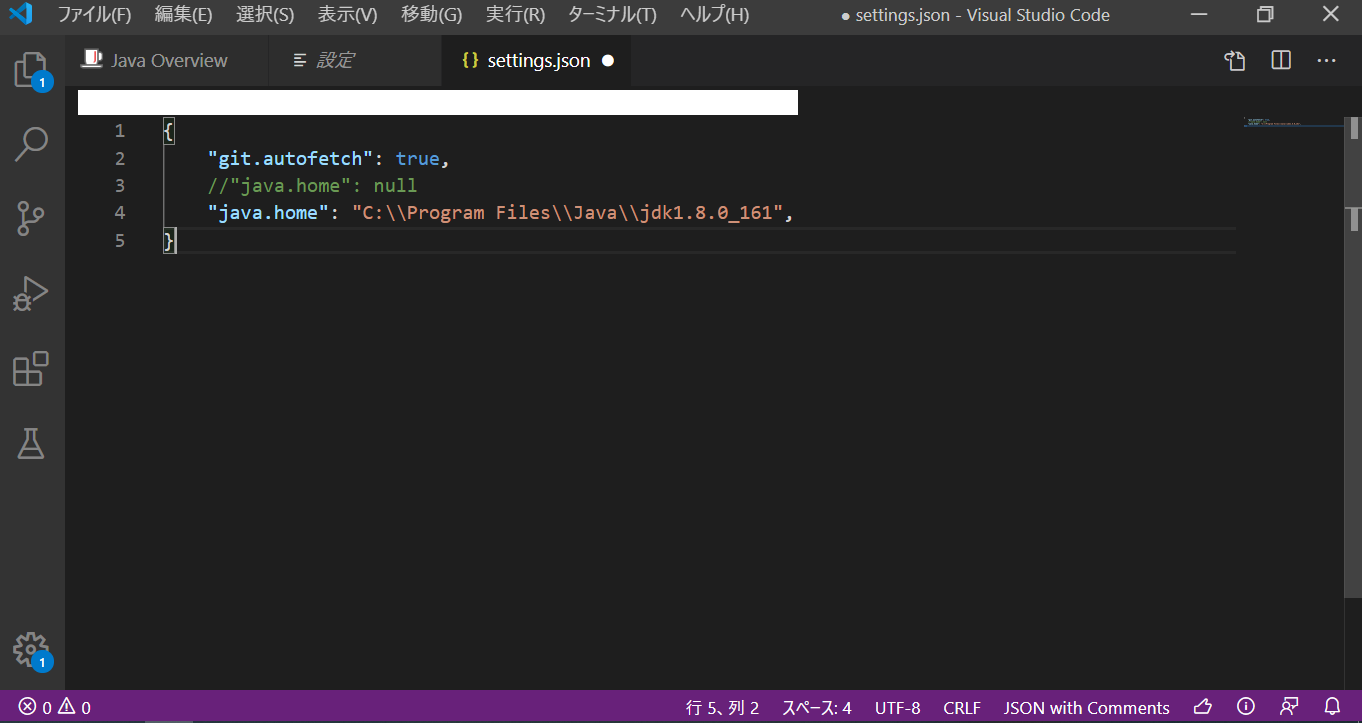Open the 移動(G) menu

pos(431,15)
